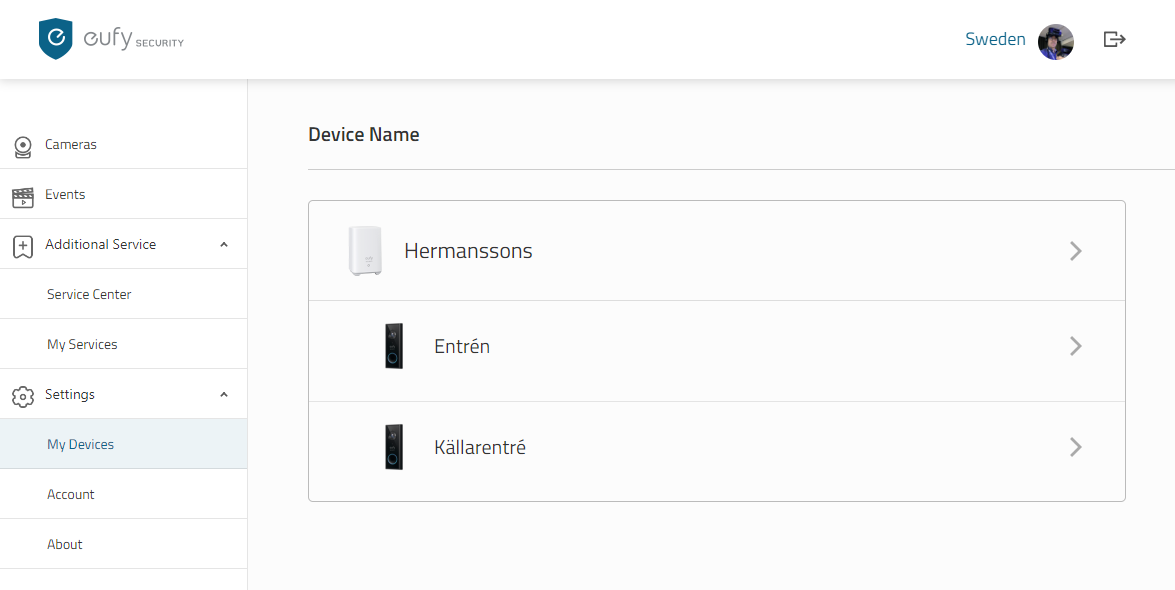Open the Cameras section
1175x590 pixels.
click(x=70, y=144)
